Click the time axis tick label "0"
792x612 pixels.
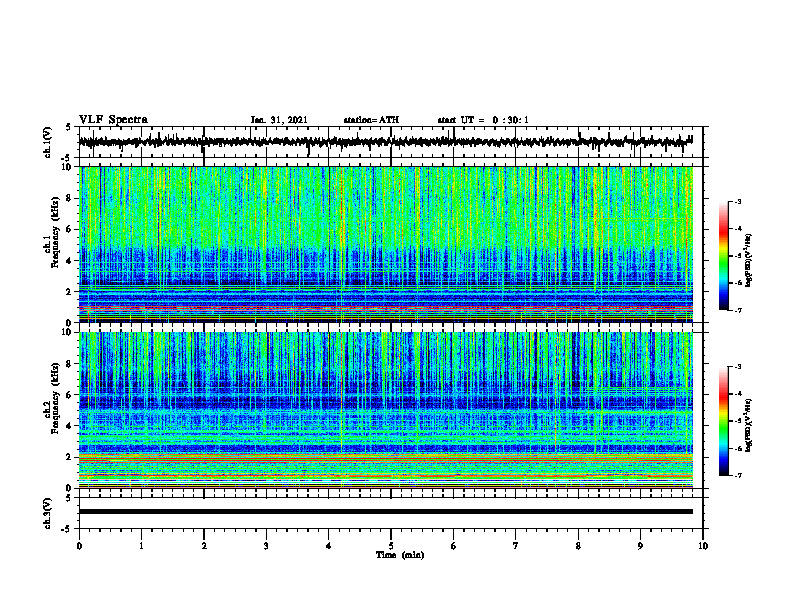(x=79, y=546)
